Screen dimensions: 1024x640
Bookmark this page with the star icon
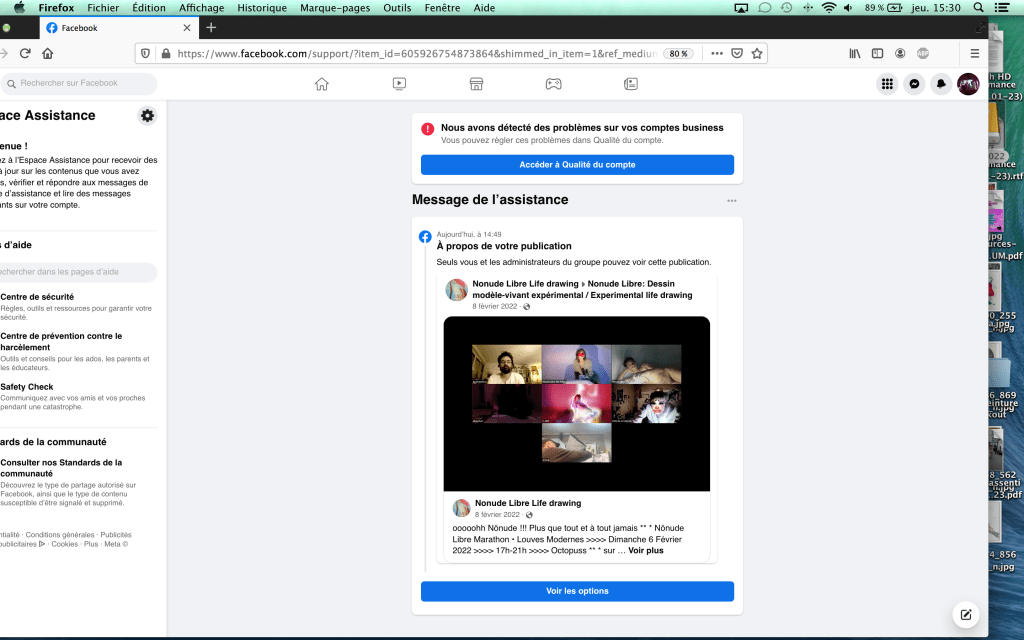point(757,53)
